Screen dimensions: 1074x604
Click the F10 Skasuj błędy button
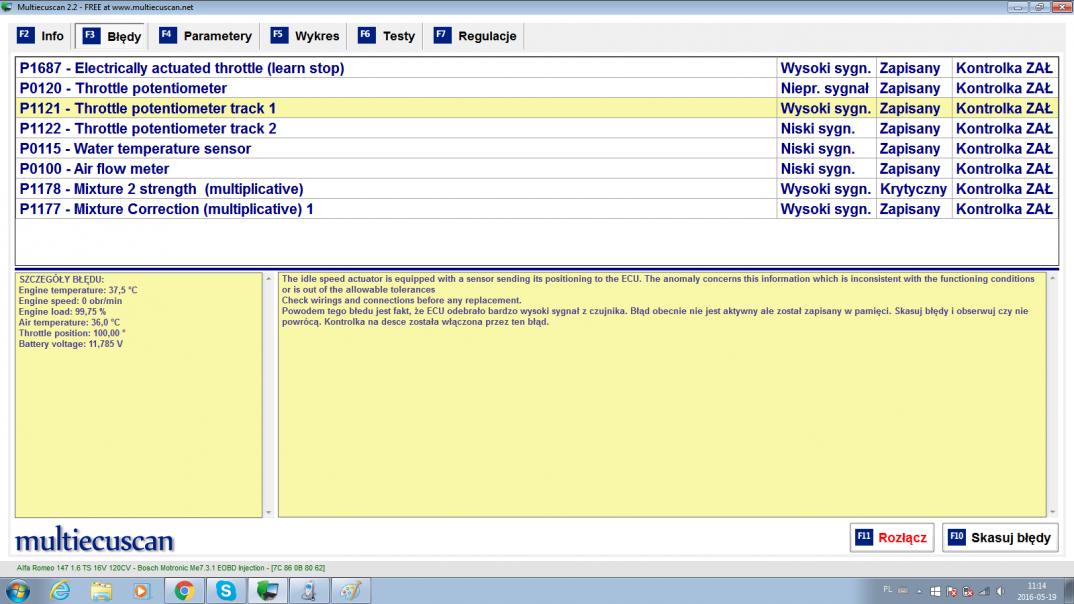pyautogui.click(x=1000, y=538)
